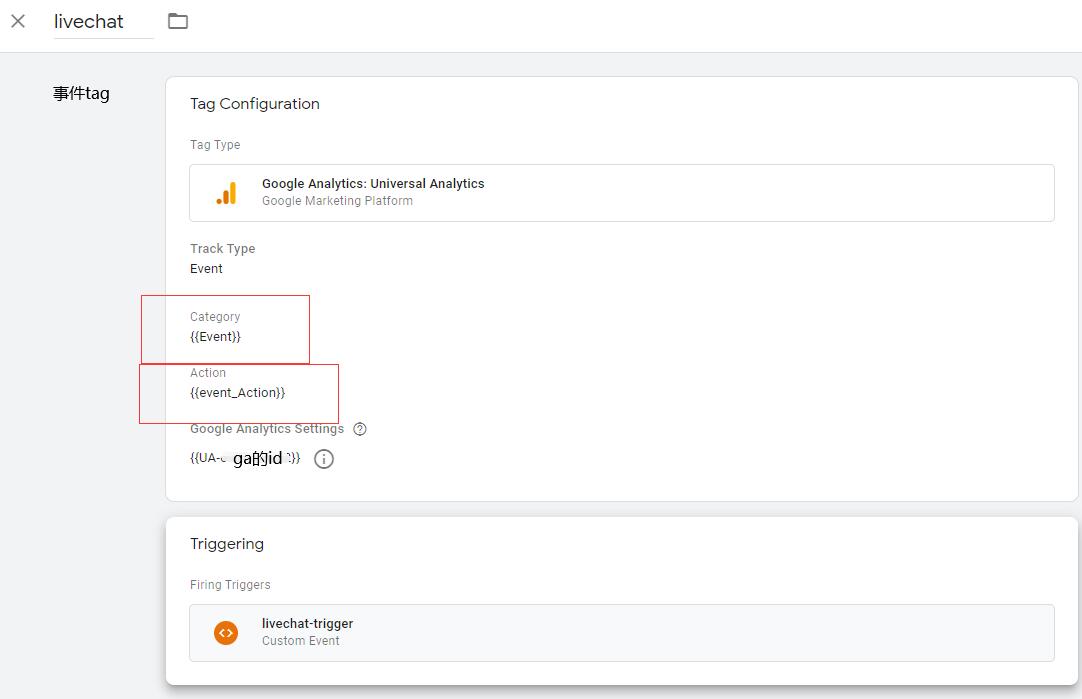Open the livechat-trigger firing trigger
Viewport: 1082px width, 699px height.
pos(622,633)
